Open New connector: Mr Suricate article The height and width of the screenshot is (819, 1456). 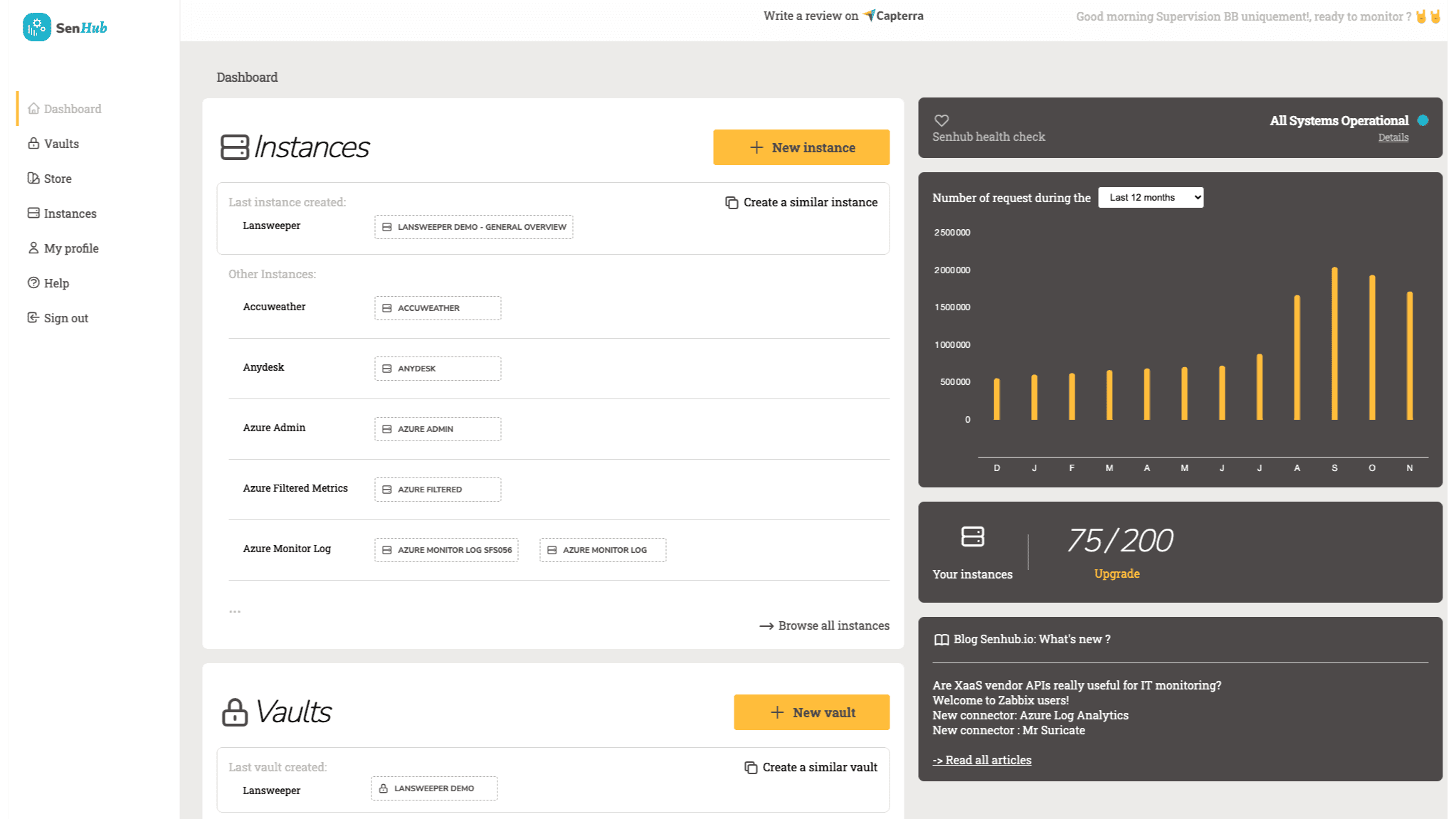click(1009, 730)
